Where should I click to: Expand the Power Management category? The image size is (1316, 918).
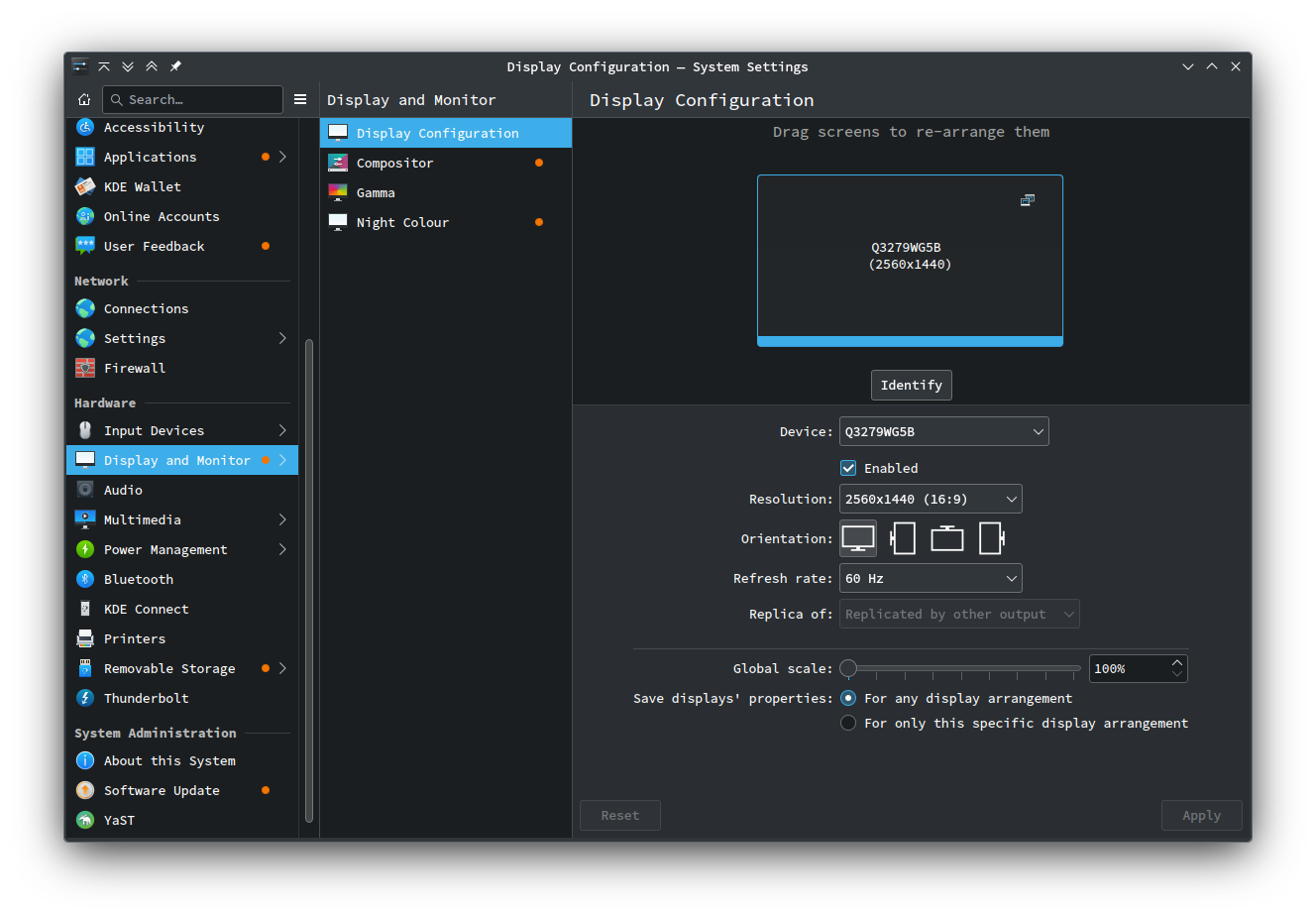pyautogui.click(x=282, y=549)
